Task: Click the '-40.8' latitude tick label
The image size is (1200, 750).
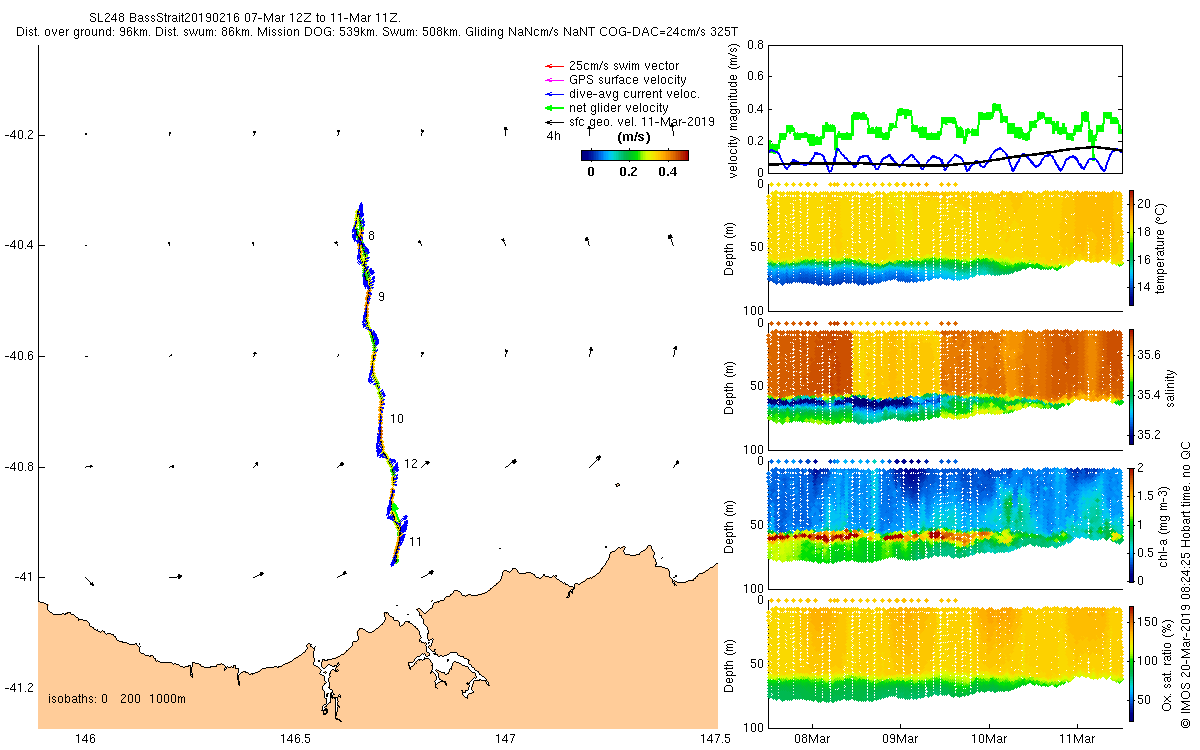Action: pos(18,467)
